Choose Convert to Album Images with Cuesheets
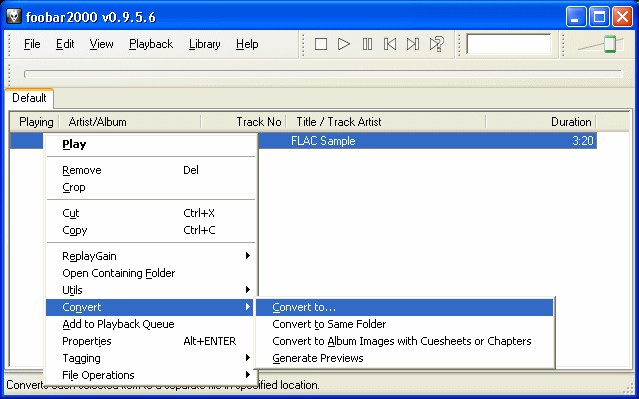The image size is (639, 399). click(x=404, y=341)
